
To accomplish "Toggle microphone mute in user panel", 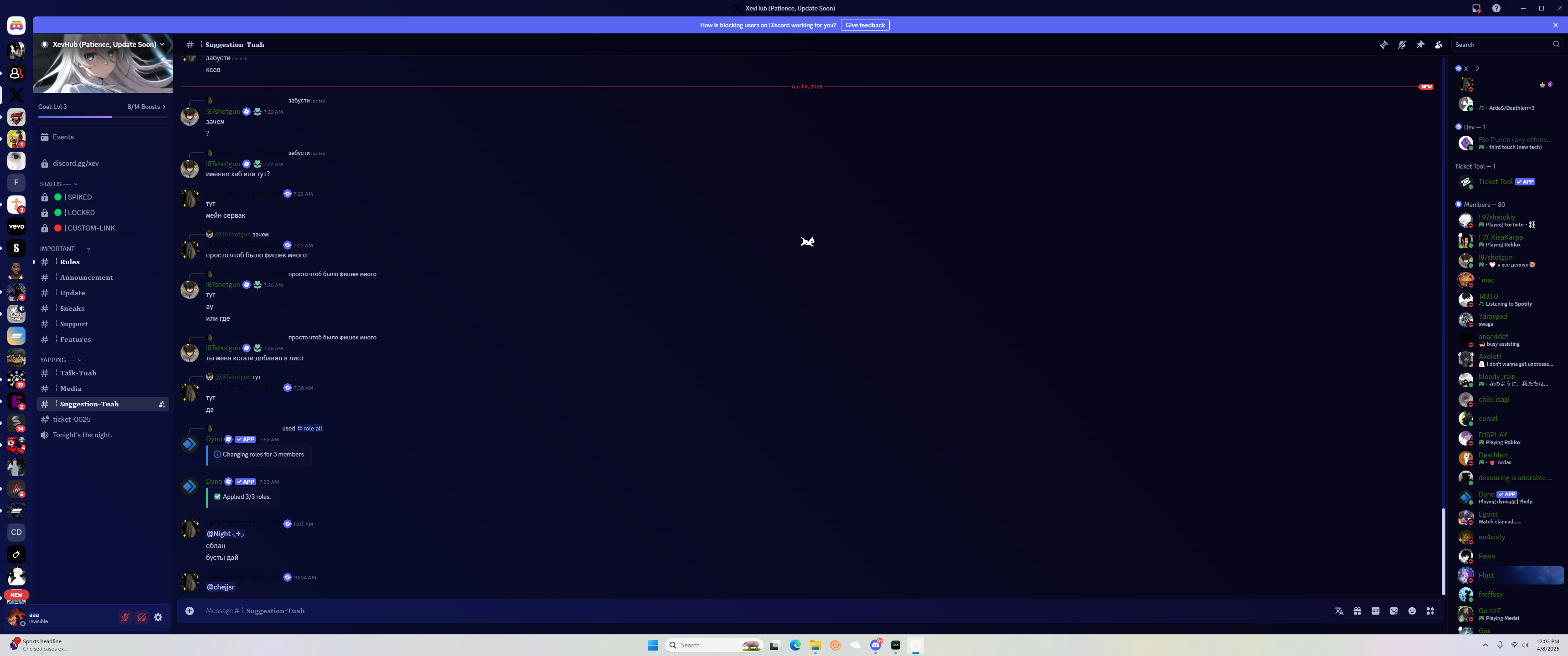I will click(x=125, y=617).
